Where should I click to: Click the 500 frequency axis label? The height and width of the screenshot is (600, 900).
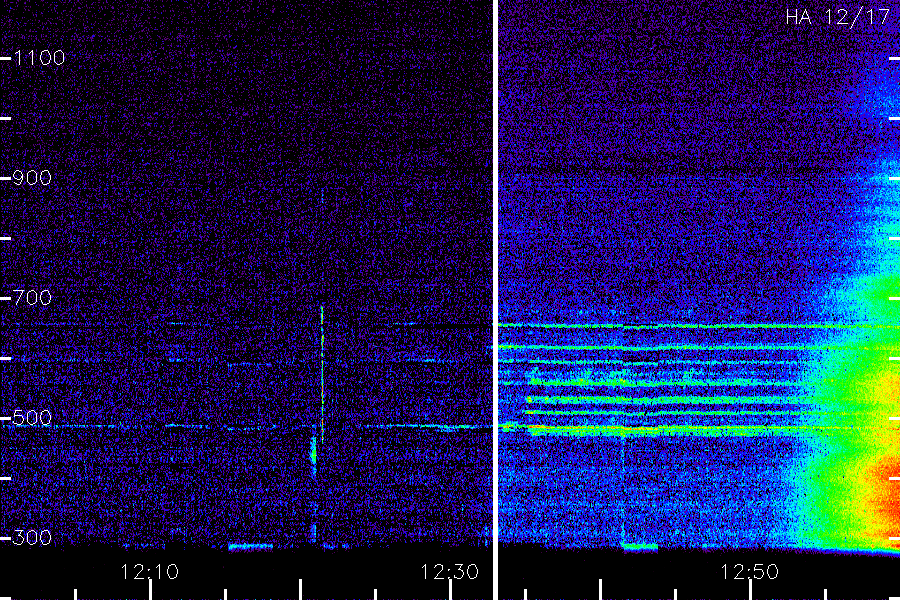32,418
